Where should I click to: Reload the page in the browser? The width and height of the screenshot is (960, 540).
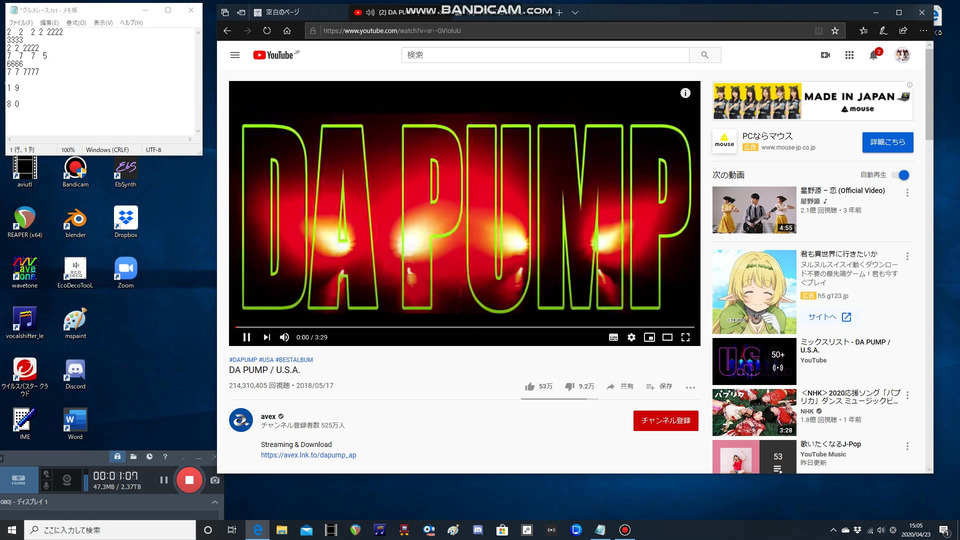pyautogui.click(x=267, y=31)
